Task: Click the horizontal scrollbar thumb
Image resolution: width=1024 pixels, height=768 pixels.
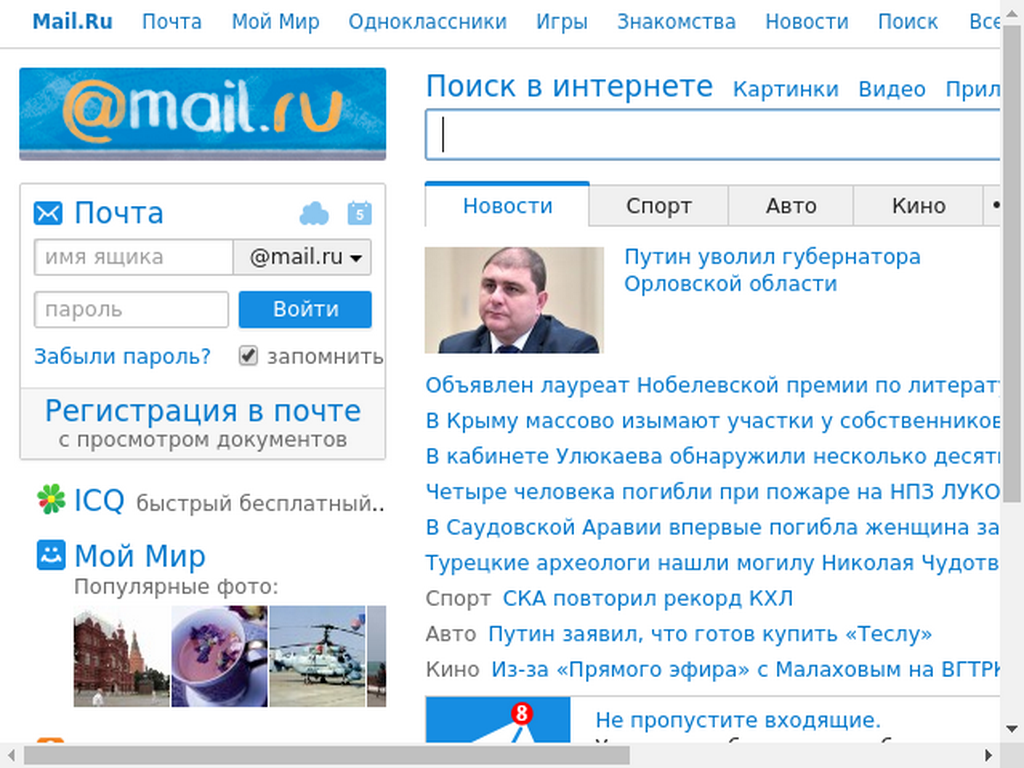Action: [327, 756]
